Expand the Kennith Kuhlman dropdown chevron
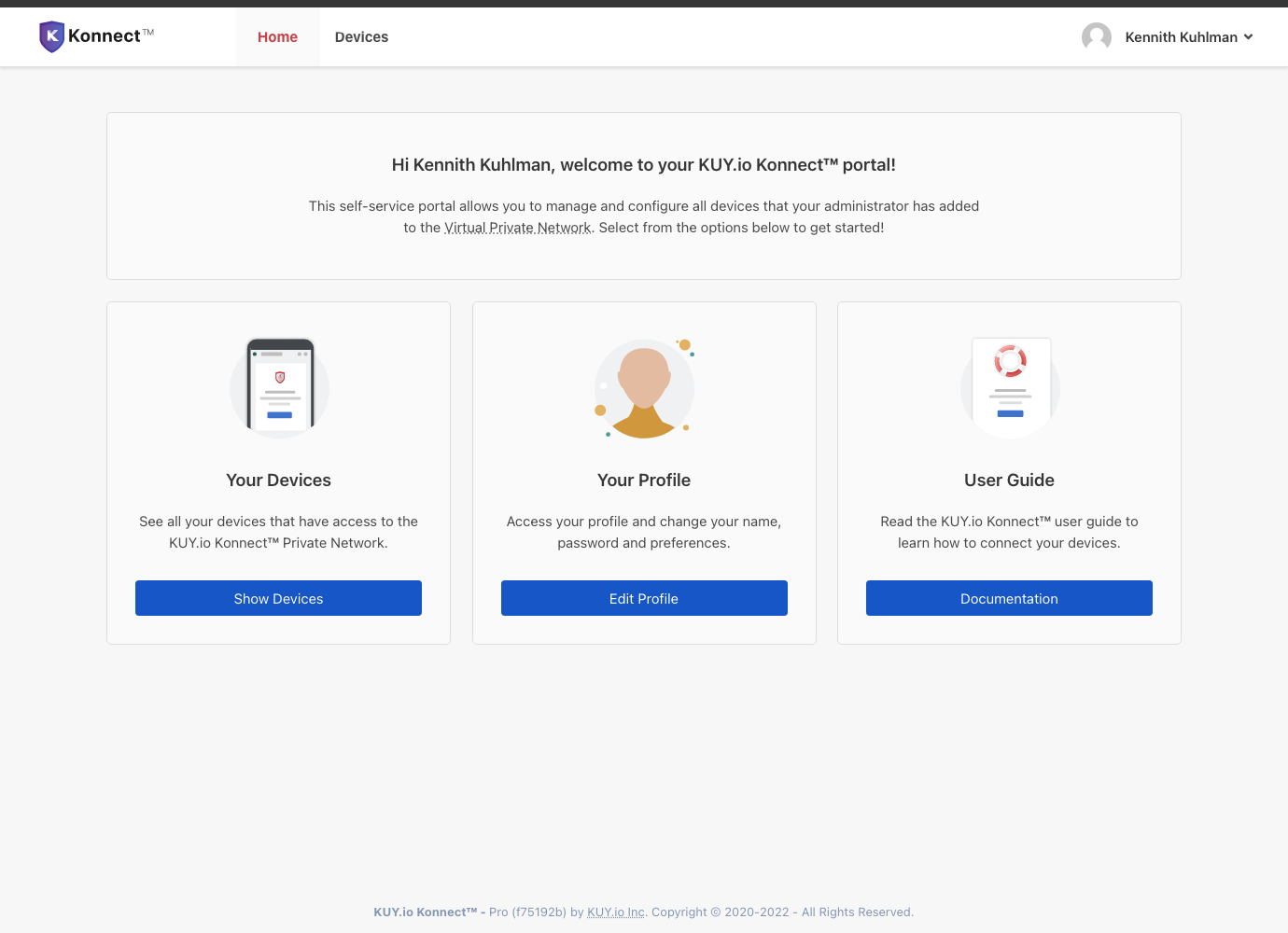The height and width of the screenshot is (933, 1288). [x=1249, y=37]
